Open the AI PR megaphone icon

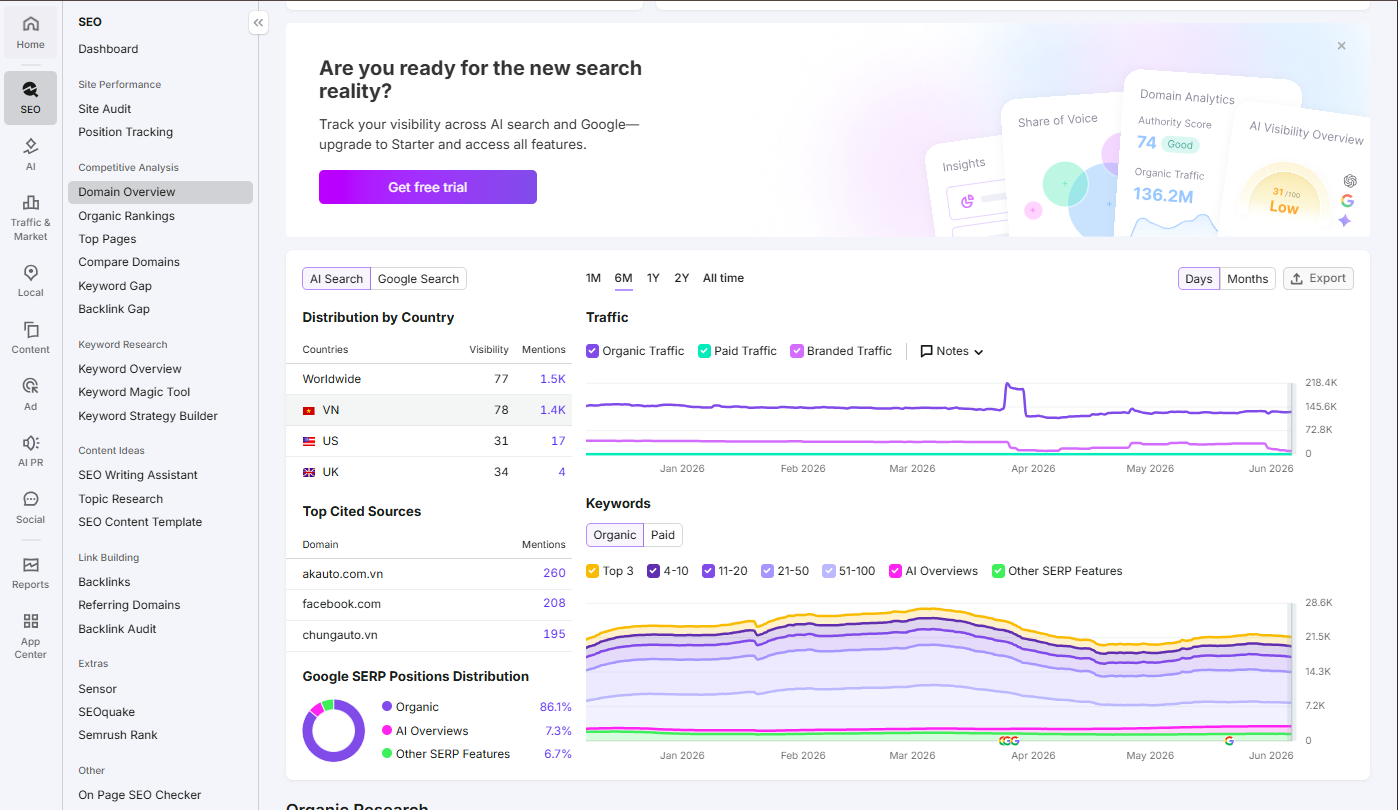30,443
